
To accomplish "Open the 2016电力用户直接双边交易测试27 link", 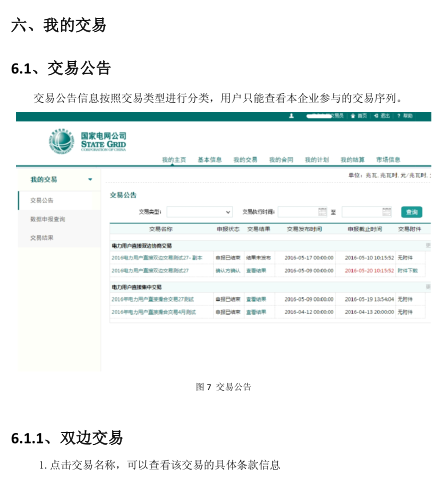I will pos(150,270).
